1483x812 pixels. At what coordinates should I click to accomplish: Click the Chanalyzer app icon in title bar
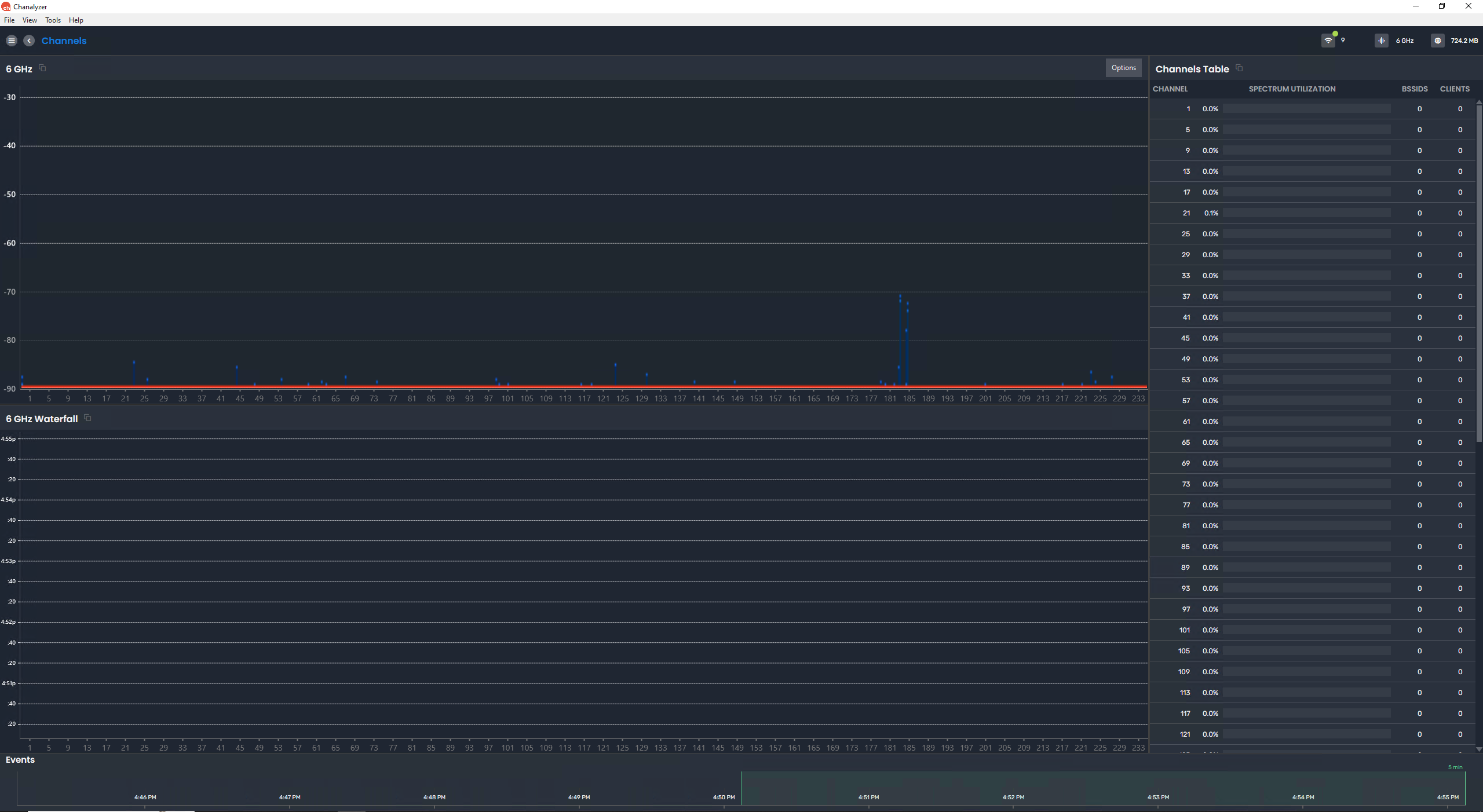click(x=6, y=6)
